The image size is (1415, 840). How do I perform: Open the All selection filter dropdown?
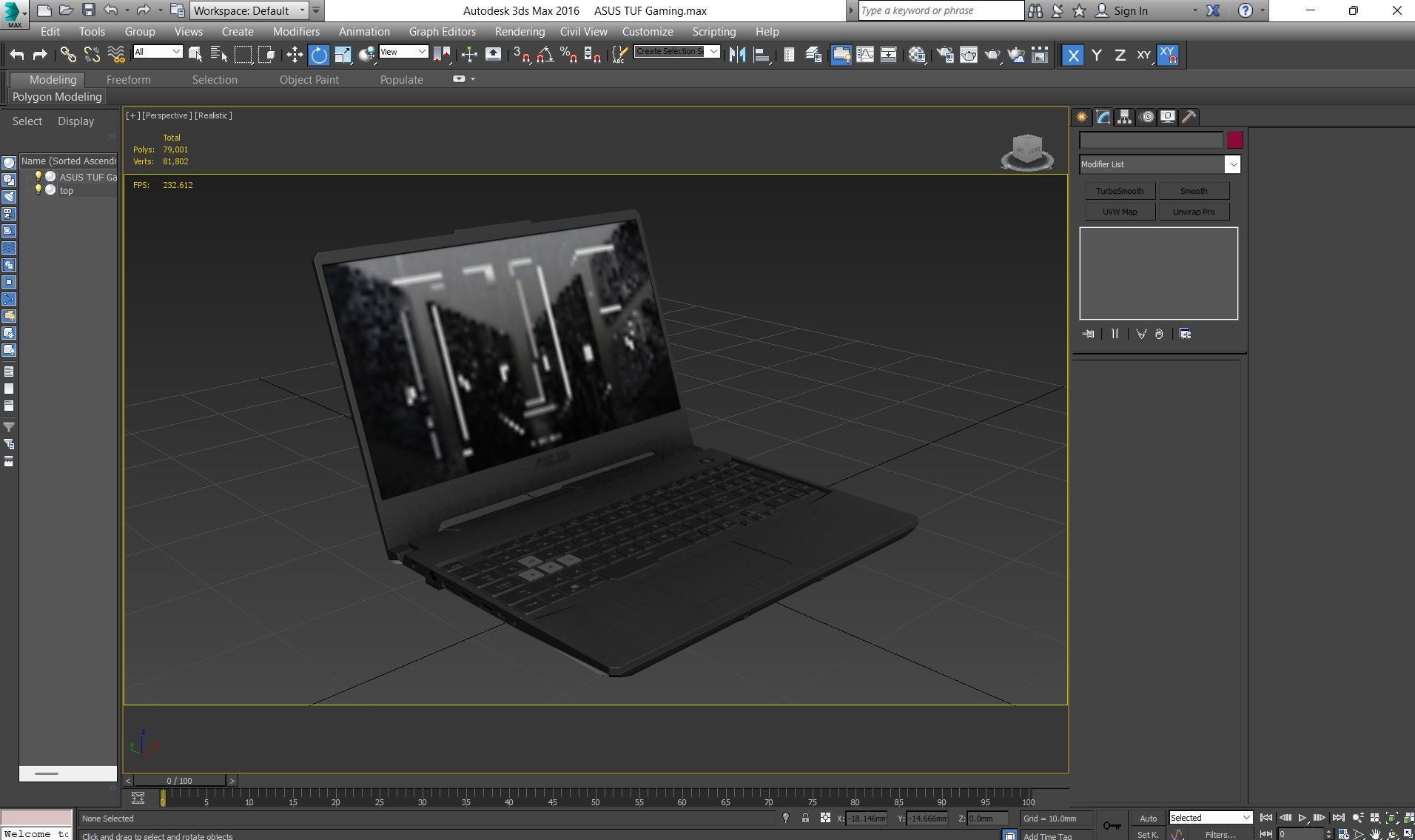coord(158,52)
